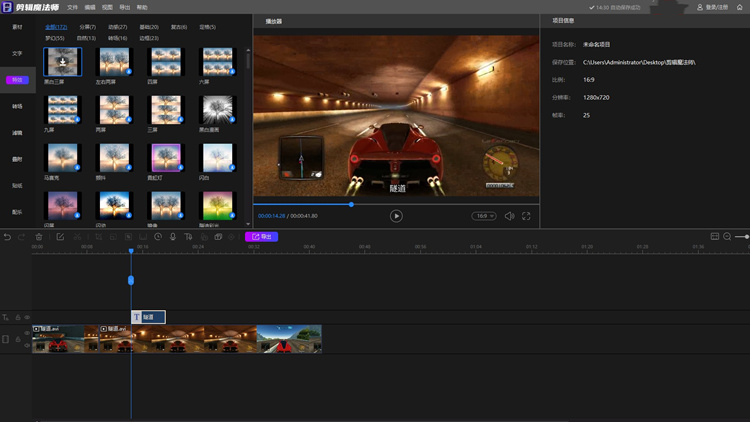This screenshot has height=422, width=750.
Task: Click the video track film icon
Action: coord(5,339)
